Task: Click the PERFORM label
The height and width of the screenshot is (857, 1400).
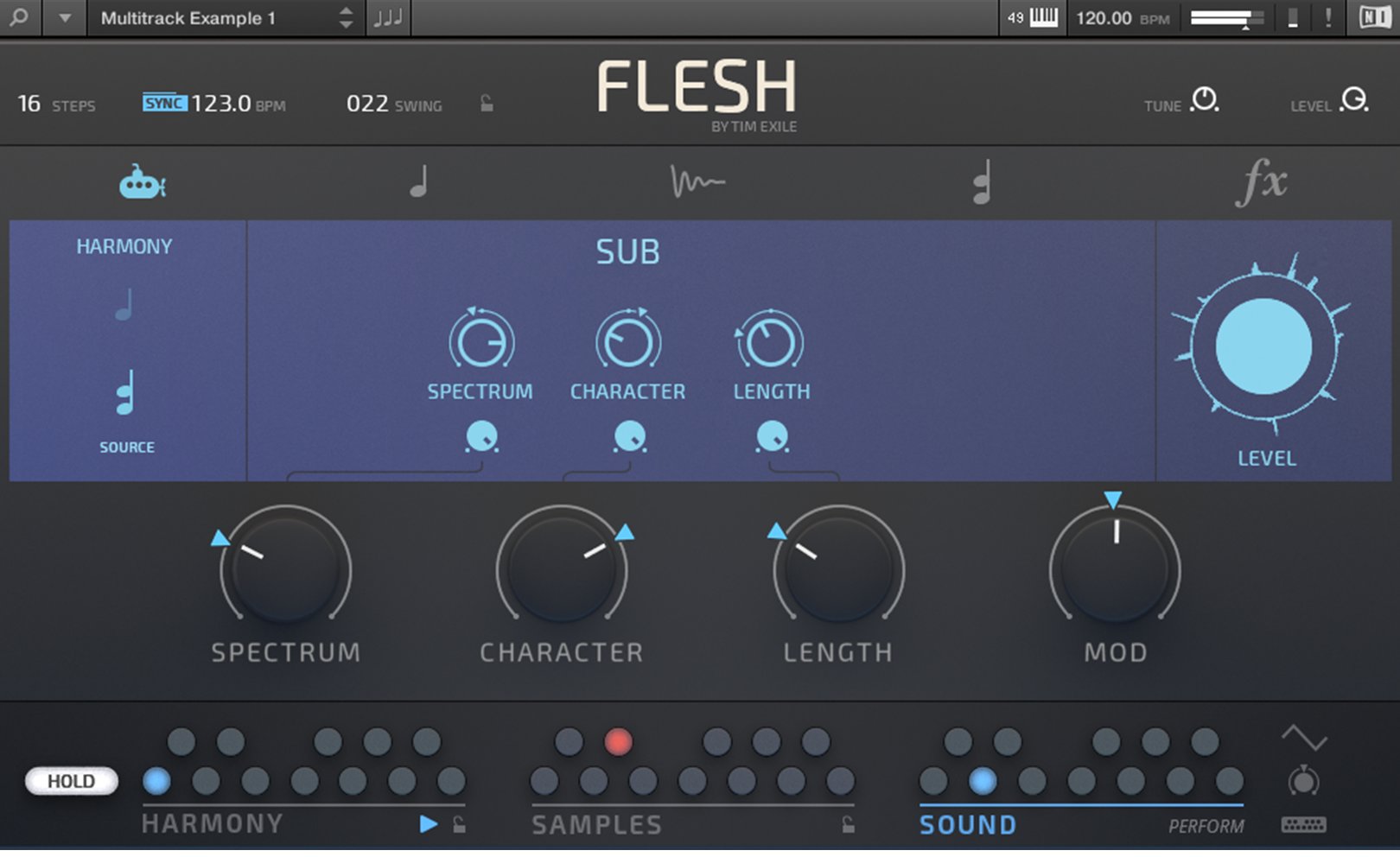Action: (x=1206, y=827)
